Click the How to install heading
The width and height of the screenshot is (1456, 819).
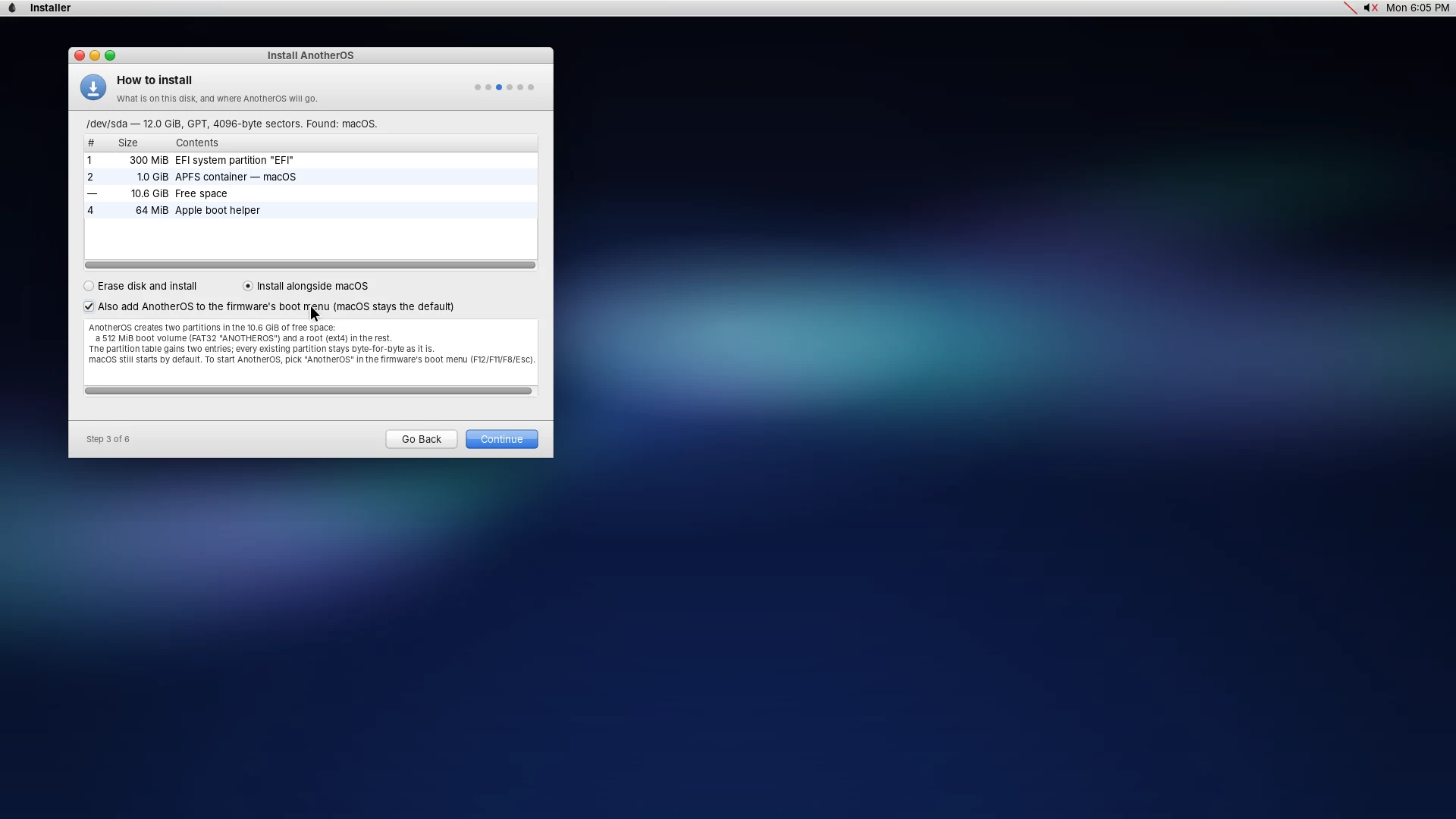[154, 80]
